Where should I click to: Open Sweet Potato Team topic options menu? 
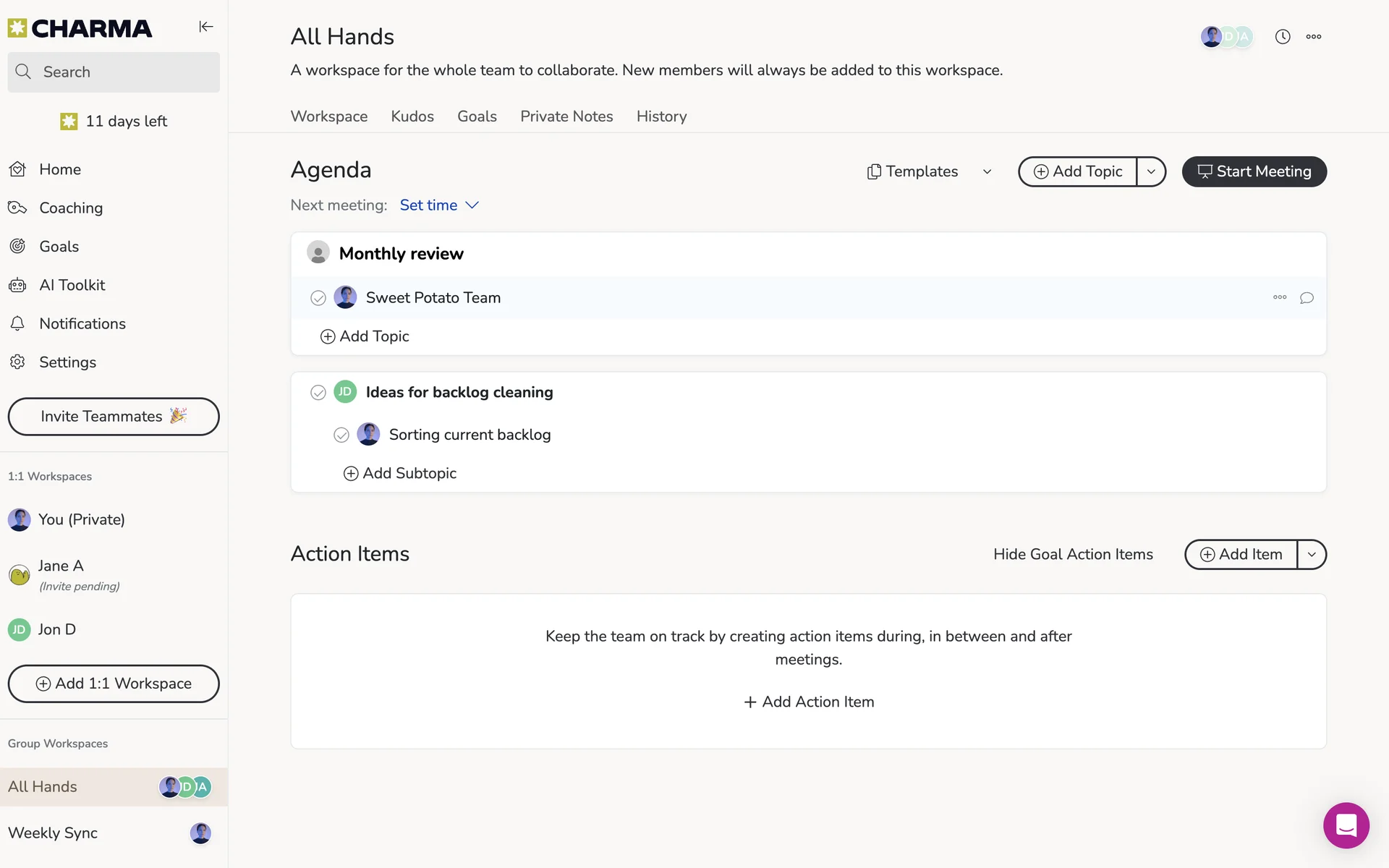[x=1280, y=297]
